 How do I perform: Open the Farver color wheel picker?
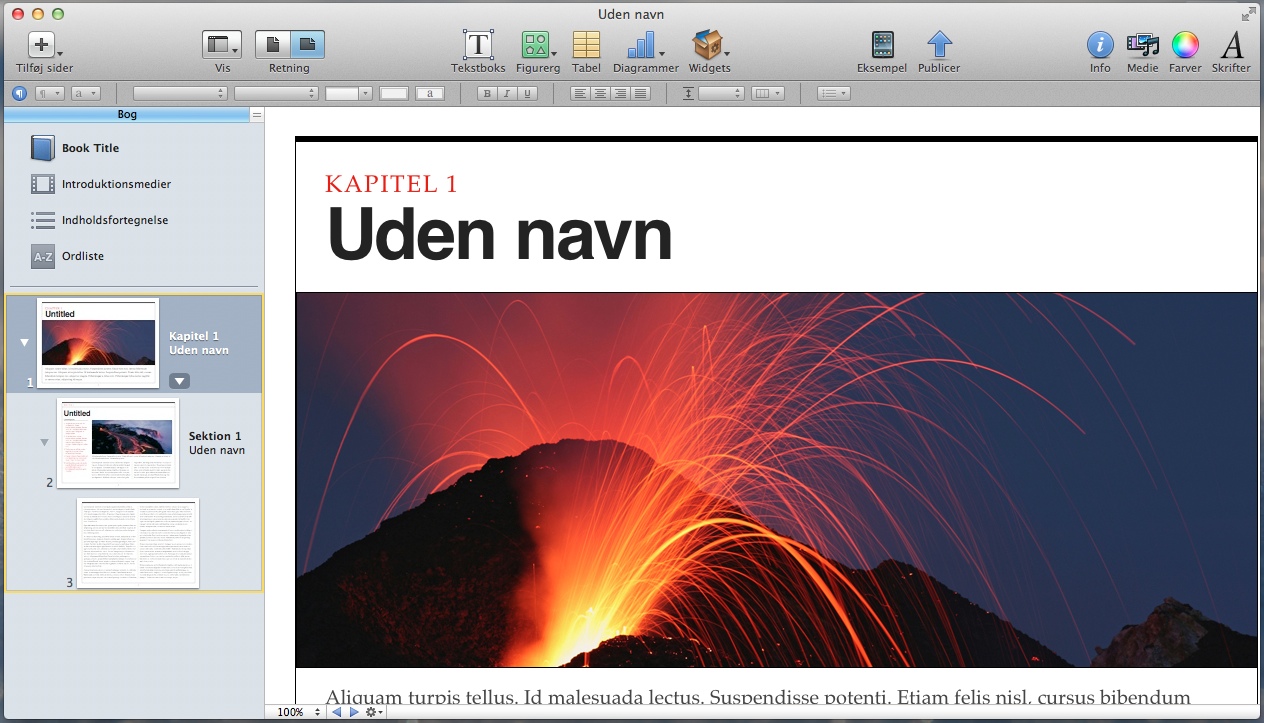[x=1185, y=45]
